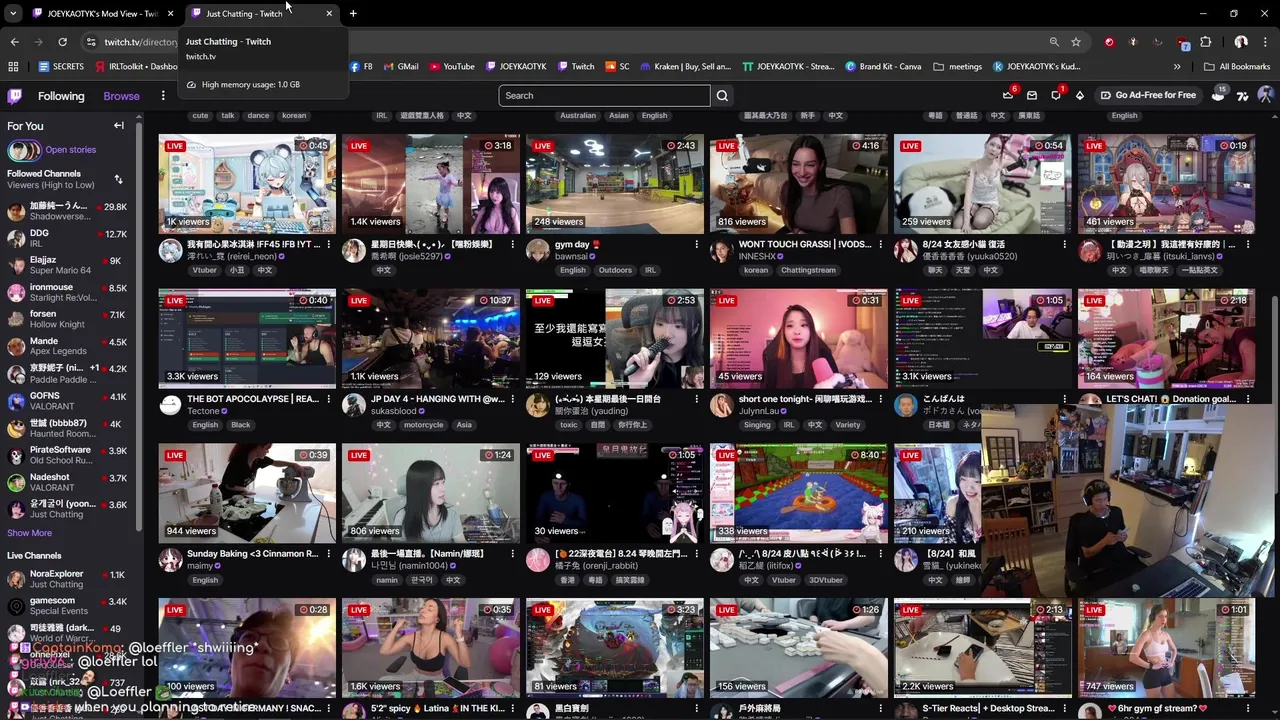Open the more options three-dot menu near Browse

[x=163, y=96]
